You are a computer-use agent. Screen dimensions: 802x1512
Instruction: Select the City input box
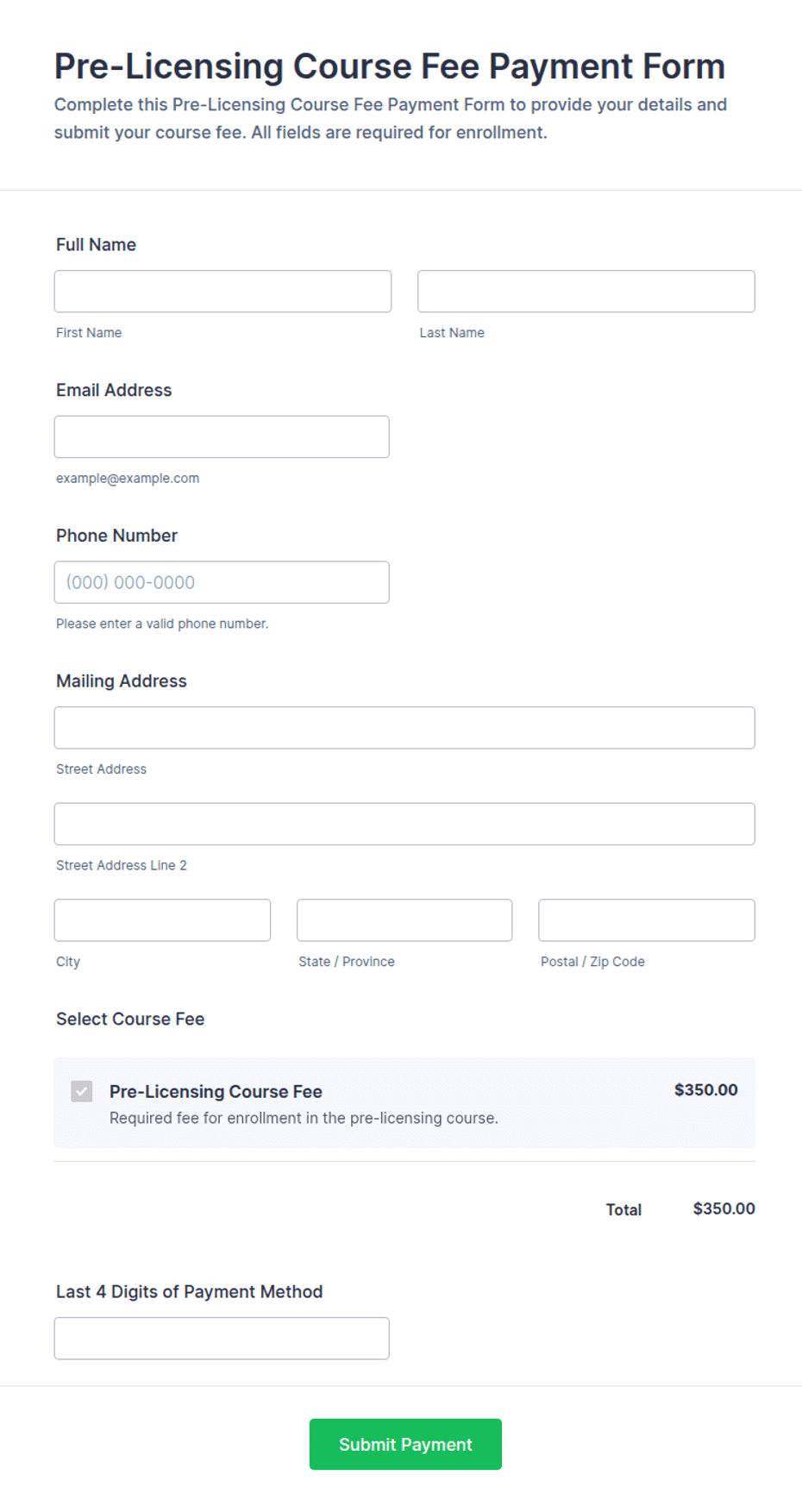click(x=162, y=920)
